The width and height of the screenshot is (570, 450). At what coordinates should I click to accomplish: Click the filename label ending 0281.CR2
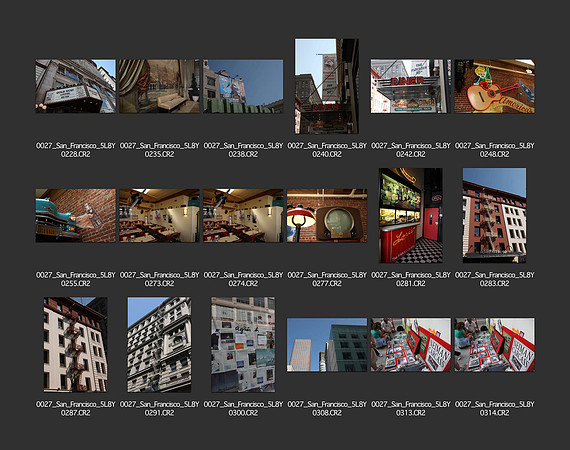point(410,279)
